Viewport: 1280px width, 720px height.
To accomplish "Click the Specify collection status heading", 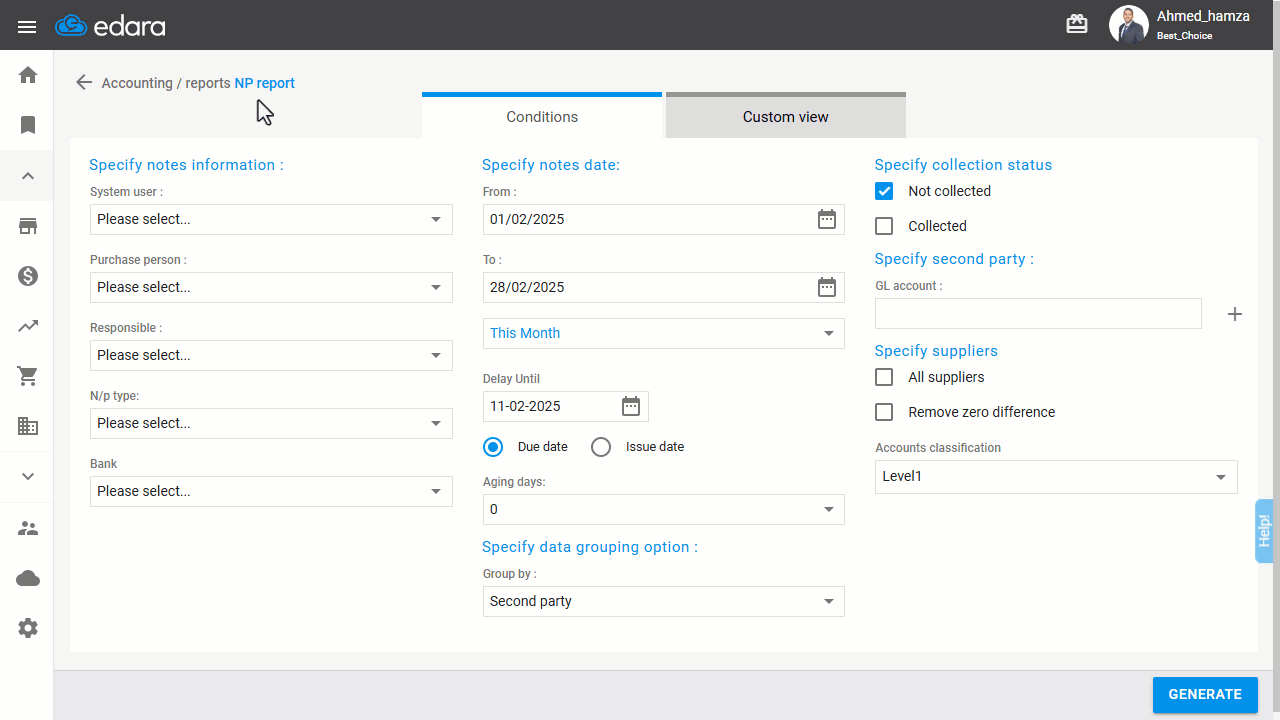I will pos(963,165).
